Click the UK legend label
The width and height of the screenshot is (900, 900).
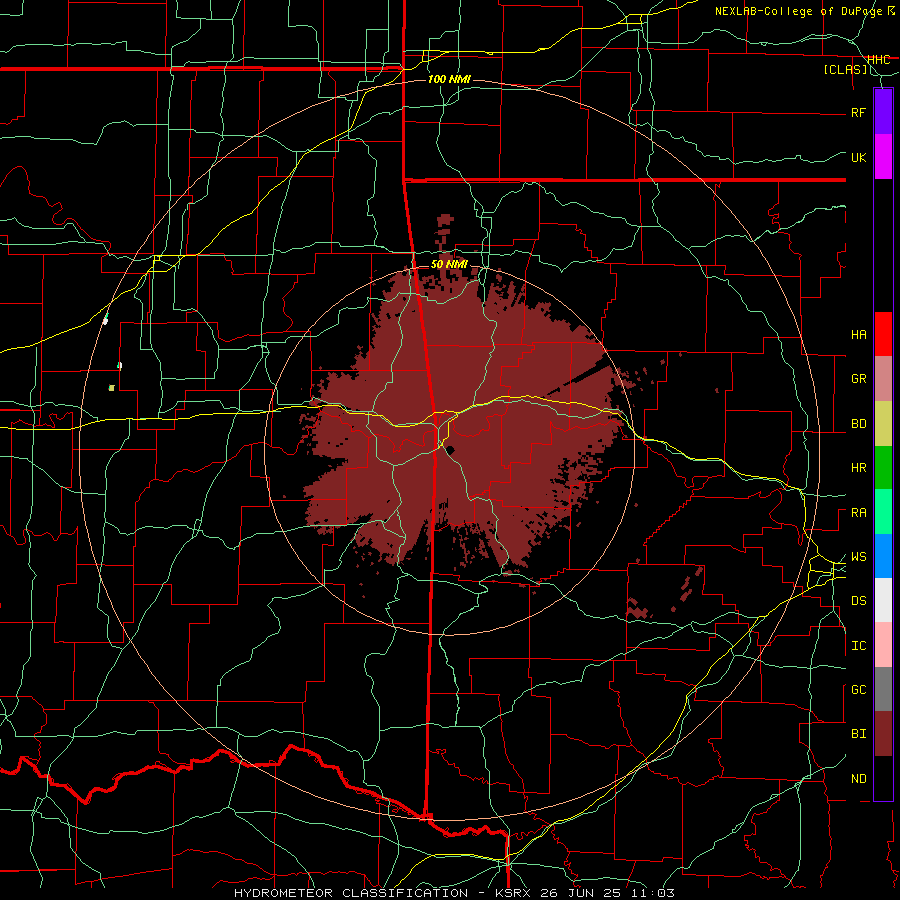coord(859,157)
